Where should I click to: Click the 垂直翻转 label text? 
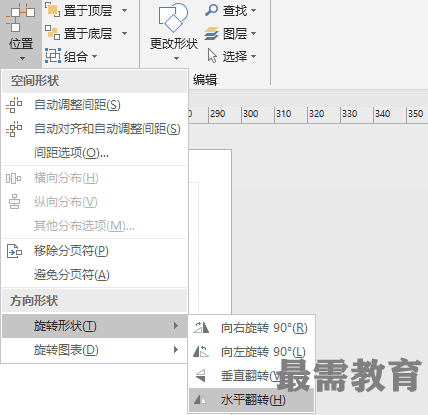point(245,376)
